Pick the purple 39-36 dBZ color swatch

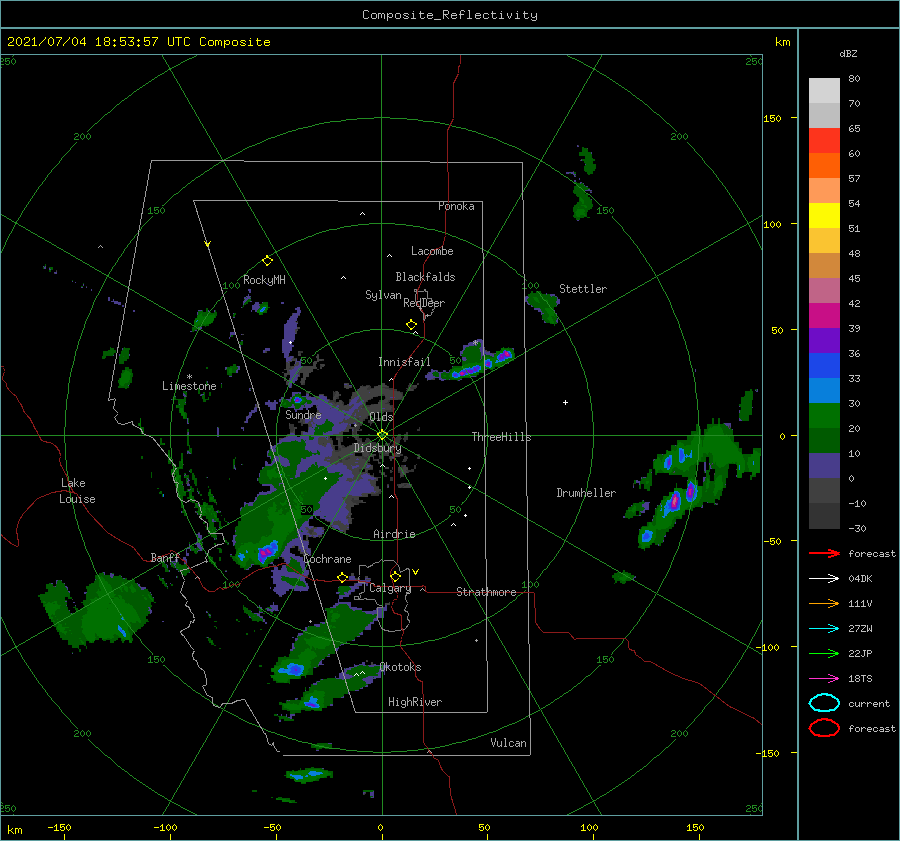tap(824, 341)
